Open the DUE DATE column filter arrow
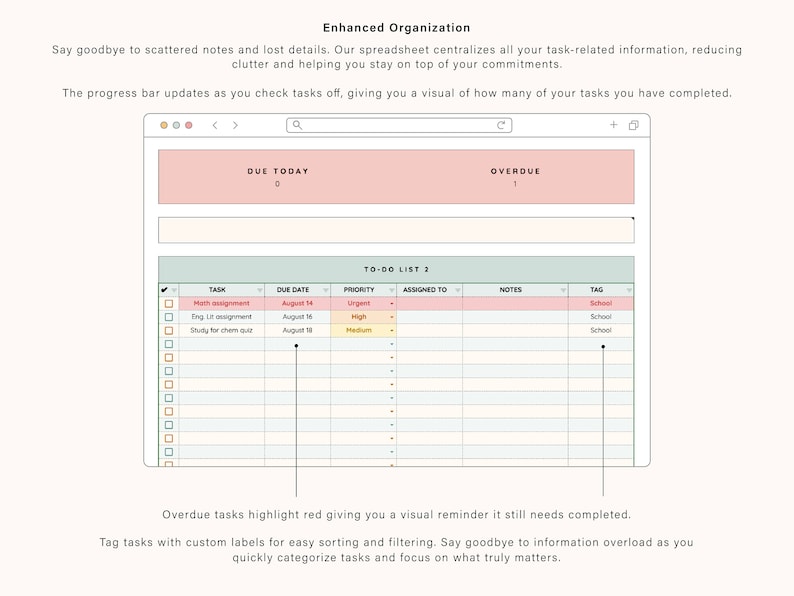 pos(326,290)
